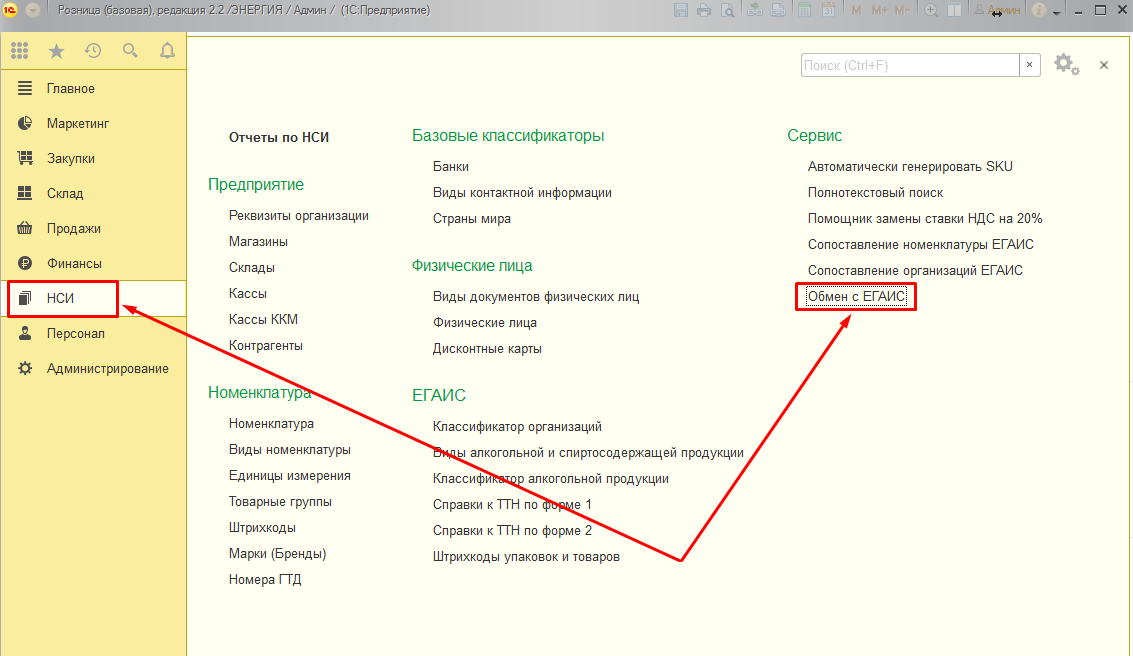Open the Банки classifier
This screenshot has height=656, width=1133.
(x=451, y=166)
